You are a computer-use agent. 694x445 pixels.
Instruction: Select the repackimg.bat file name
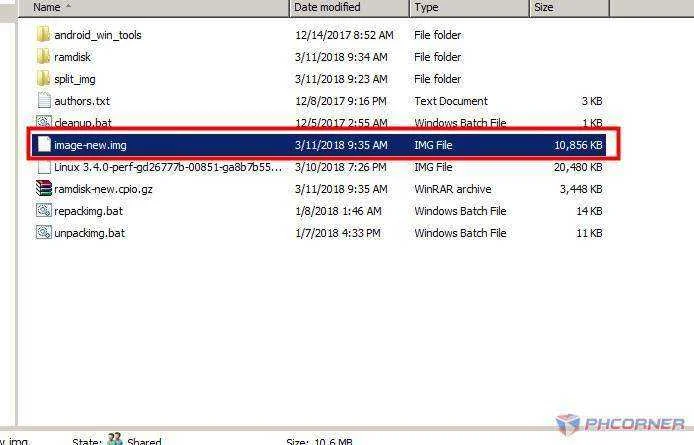tap(88, 211)
